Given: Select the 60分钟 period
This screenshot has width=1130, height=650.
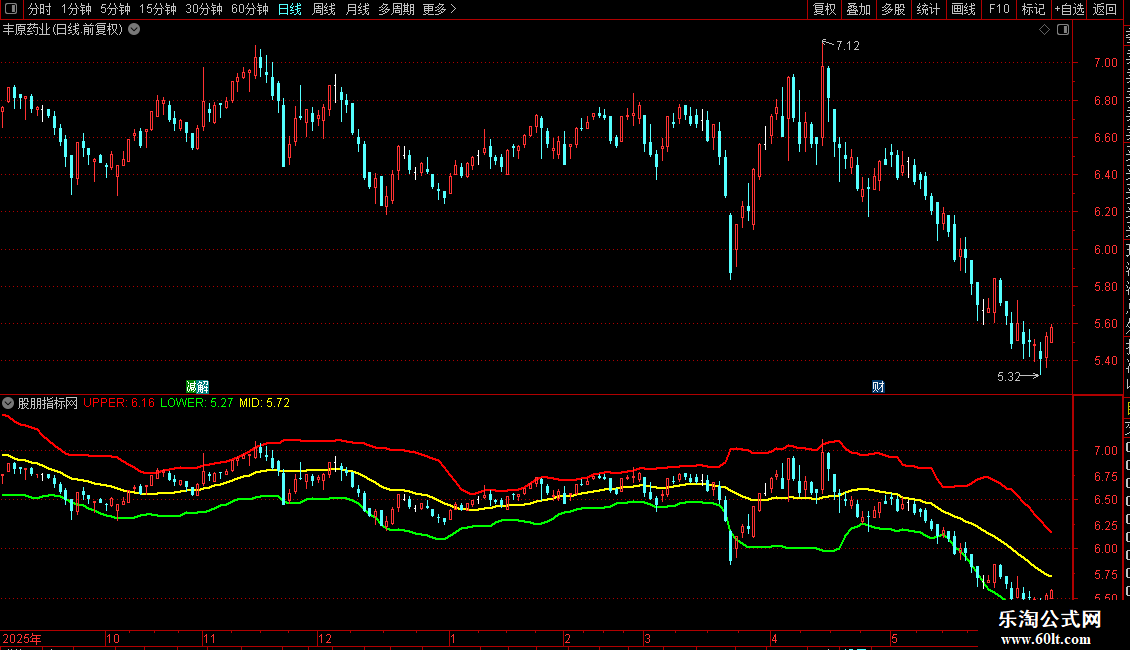Looking at the screenshot, I should pyautogui.click(x=250, y=9).
